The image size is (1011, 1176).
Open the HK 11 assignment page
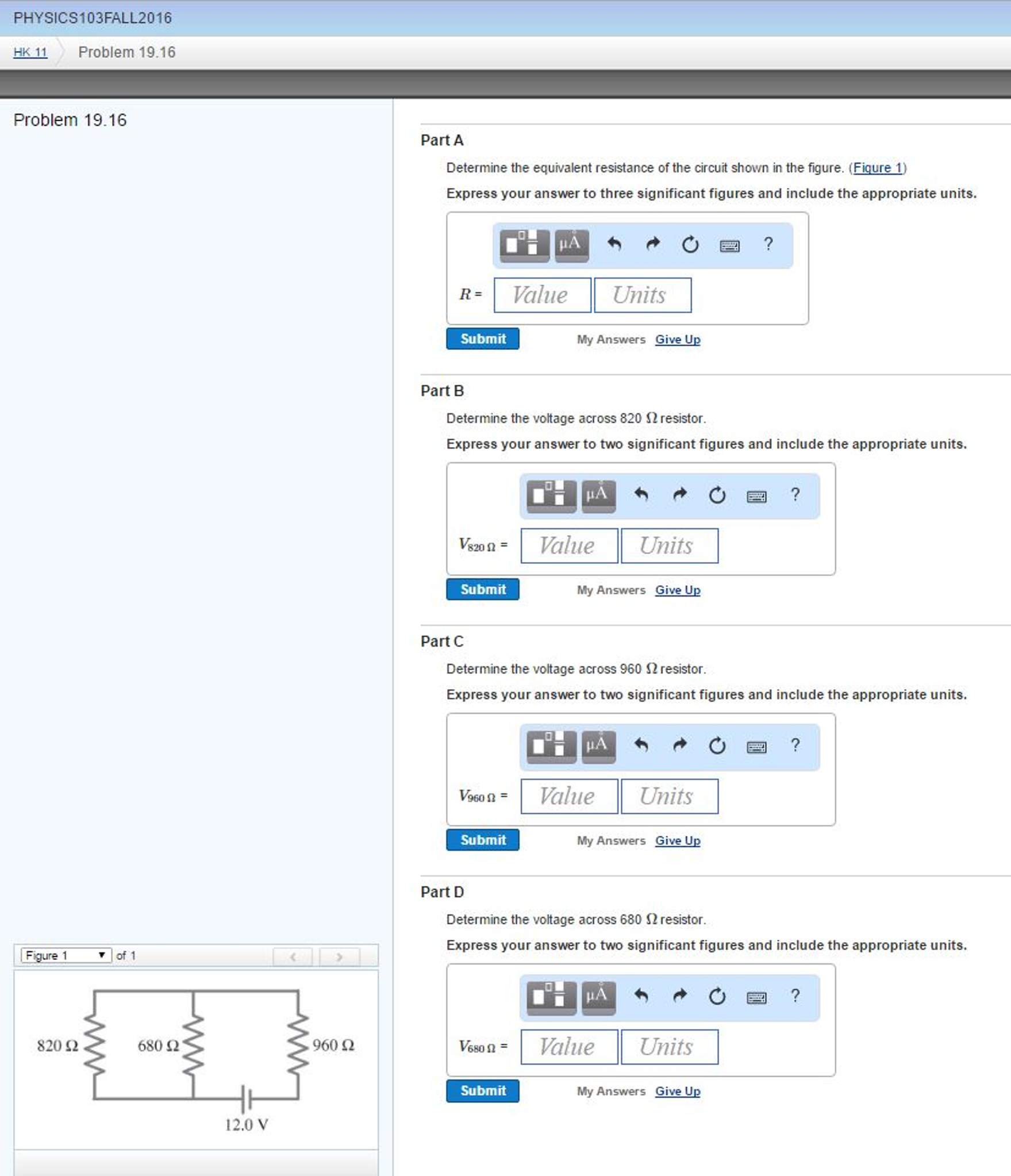(x=31, y=52)
